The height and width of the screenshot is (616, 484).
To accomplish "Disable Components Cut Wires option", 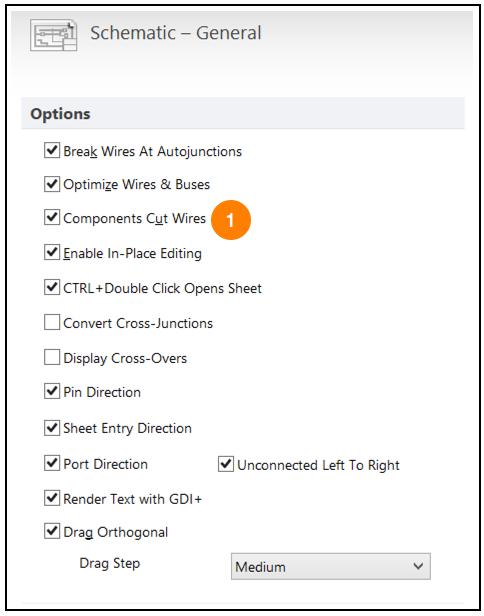I will [x=52, y=217].
